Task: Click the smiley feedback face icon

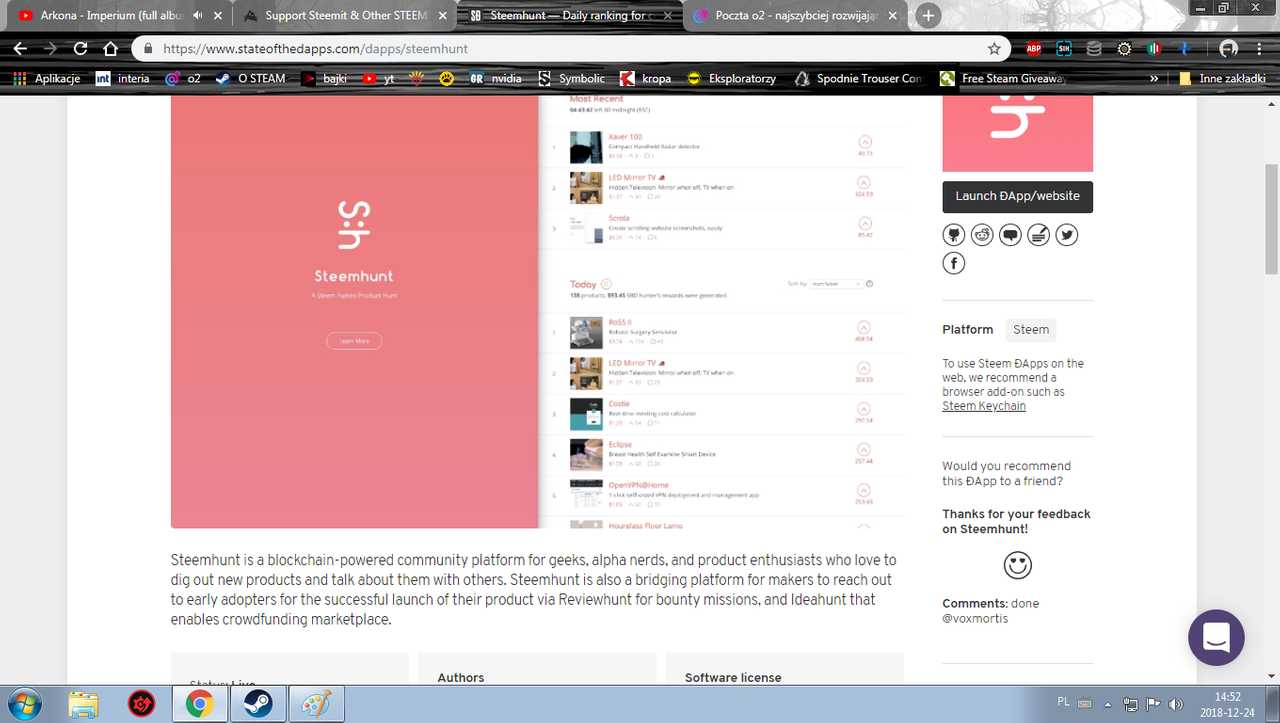Action: (x=1017, y=565)
